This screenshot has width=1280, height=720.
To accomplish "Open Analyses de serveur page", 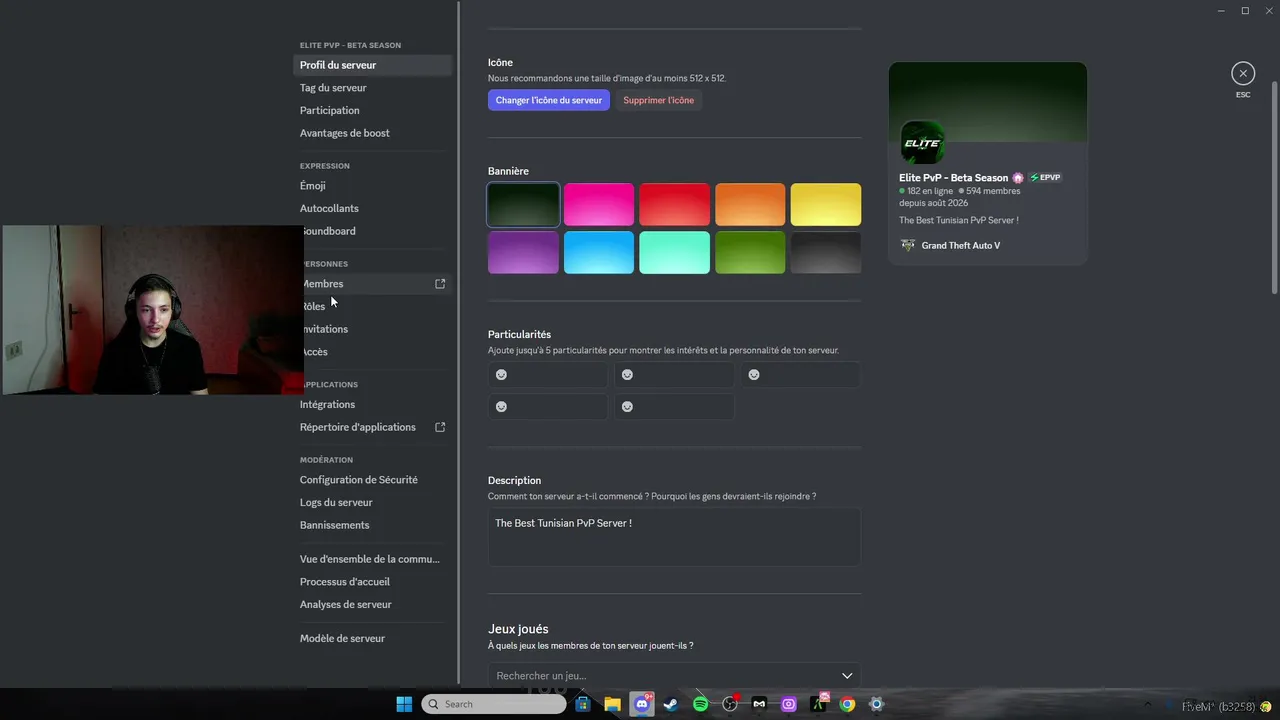I will [x=372, y=604].
